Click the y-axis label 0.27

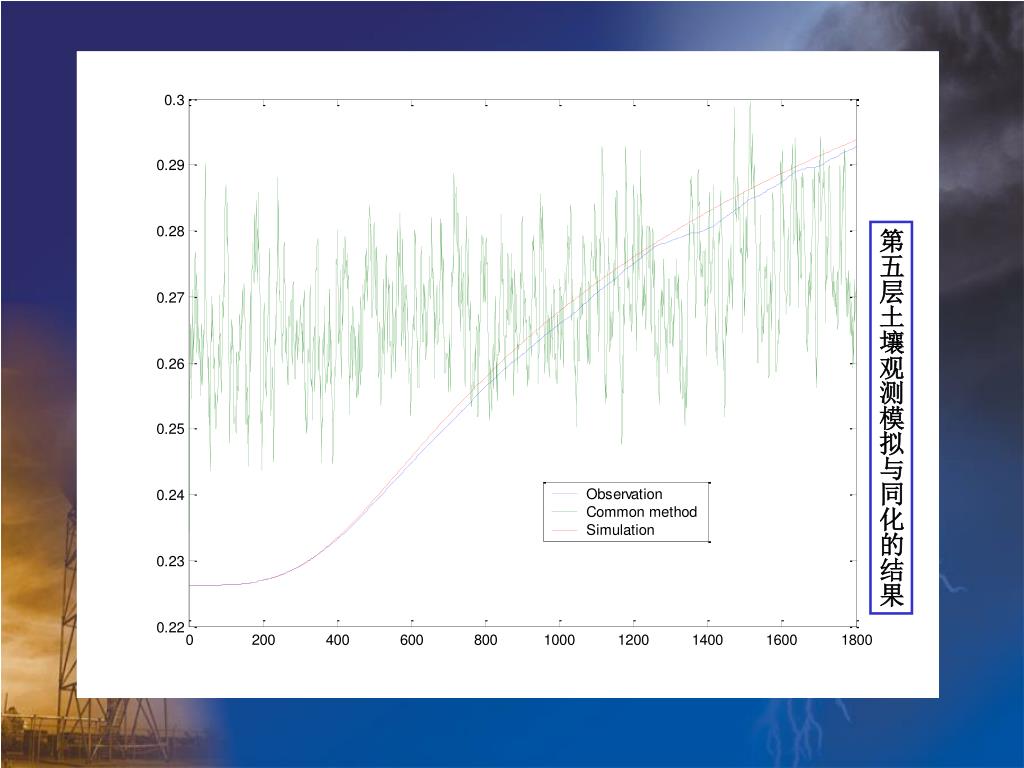coord(170,298)
